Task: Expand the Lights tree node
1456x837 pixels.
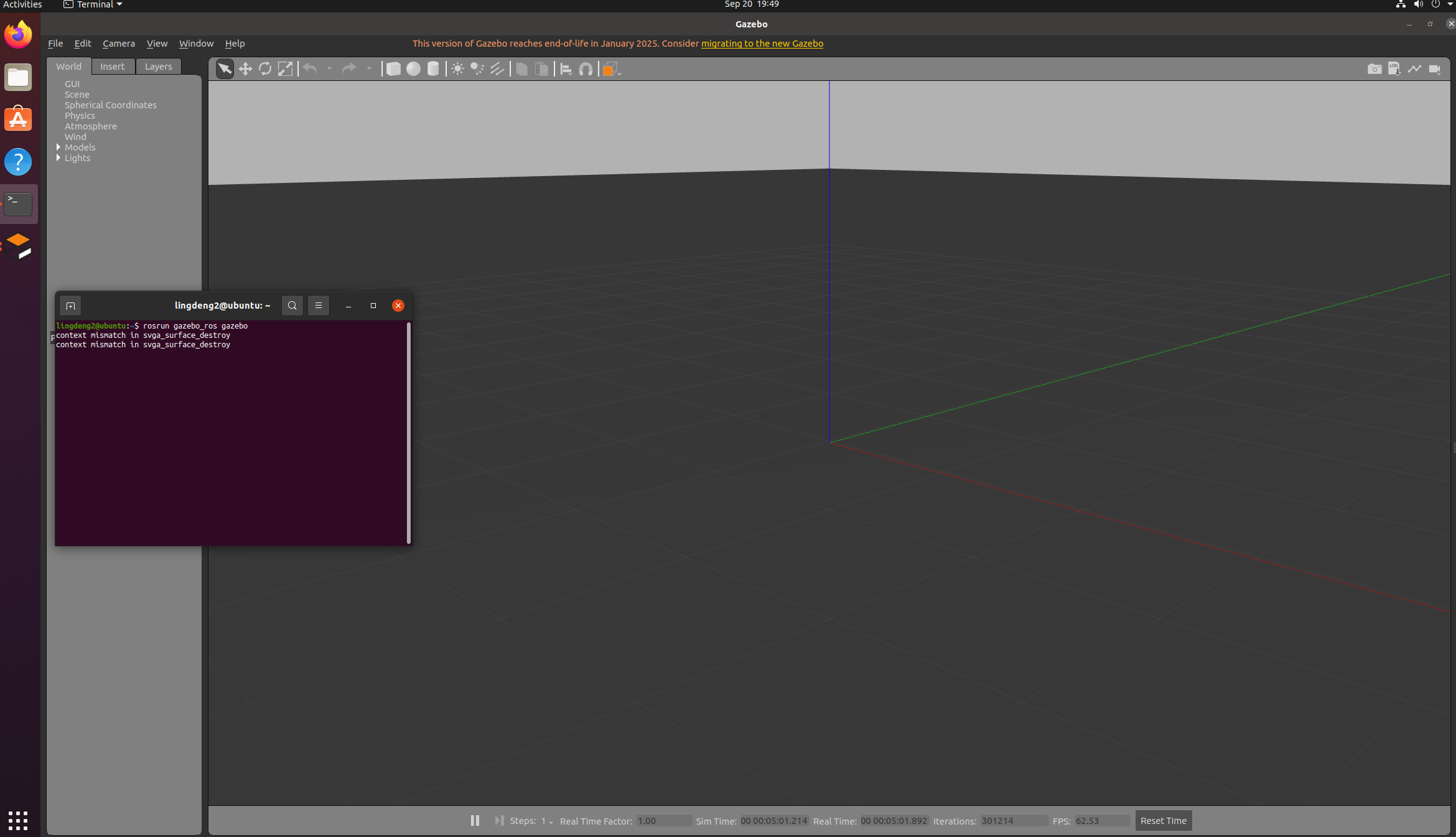Action: pos(58,158)
